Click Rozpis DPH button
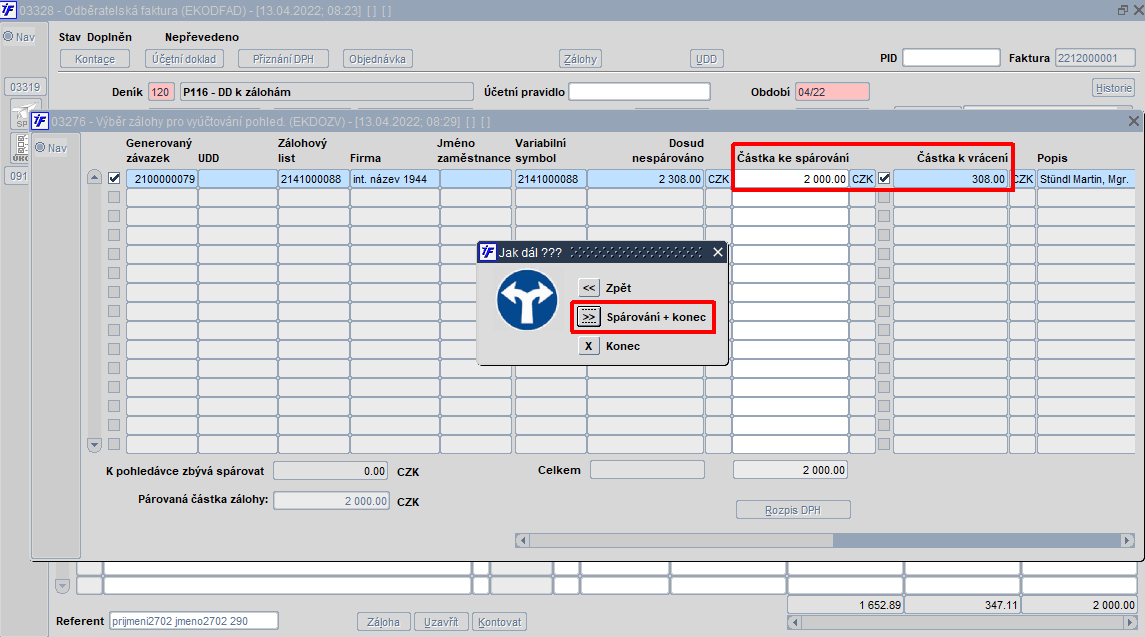This screenshot has height=637, width=1145. point(793,510)
